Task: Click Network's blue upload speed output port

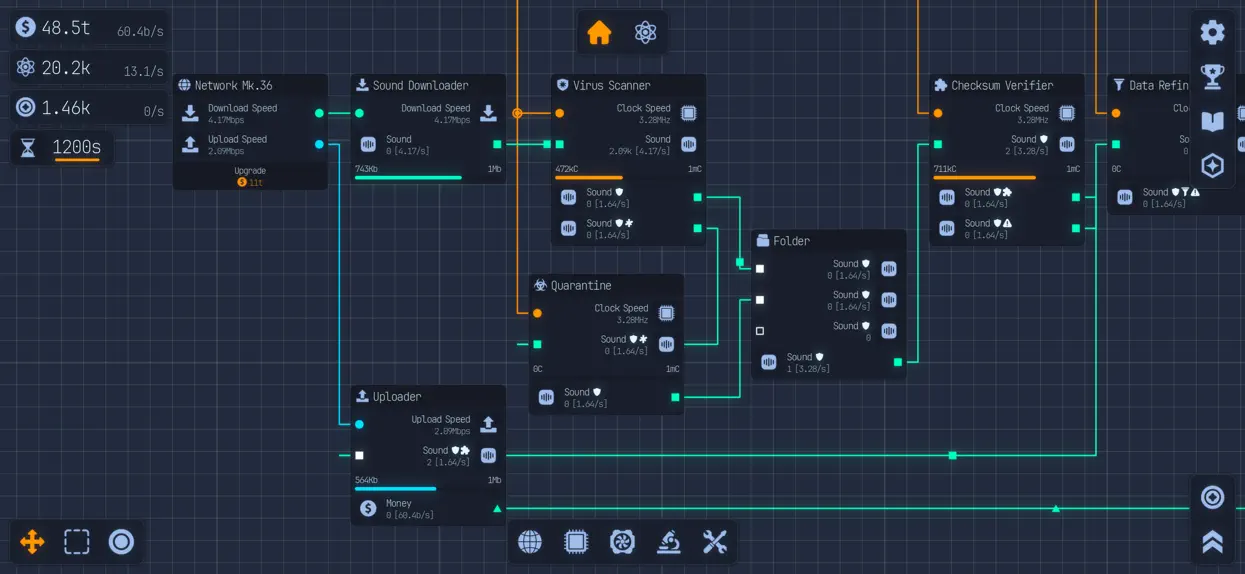Action: click(319, 144)
